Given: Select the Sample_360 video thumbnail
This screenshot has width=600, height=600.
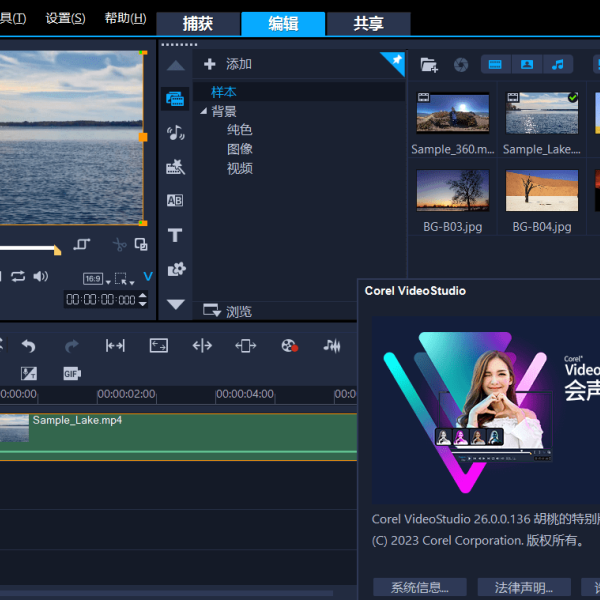Looking at the screenshot, I should click(453, 113).
